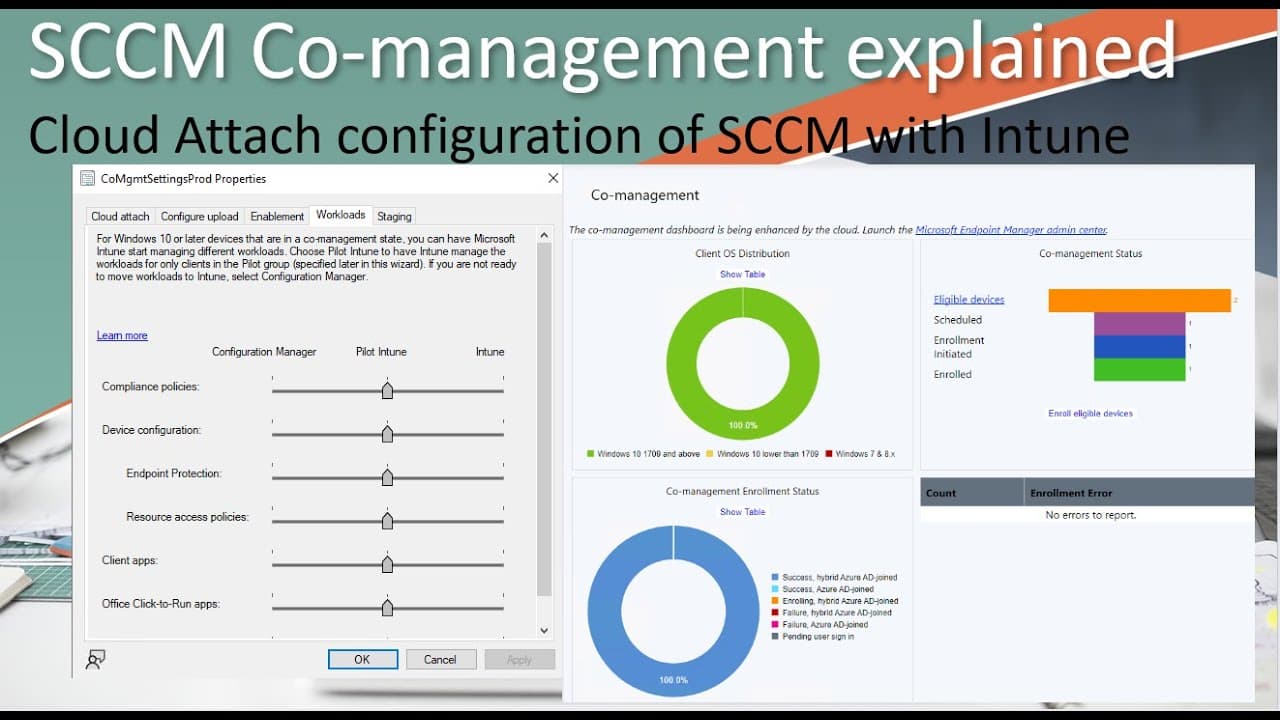Click the 'Pending user sign in' legend entry
This screenshot has height=720, width=1280.
coord(813,637)
